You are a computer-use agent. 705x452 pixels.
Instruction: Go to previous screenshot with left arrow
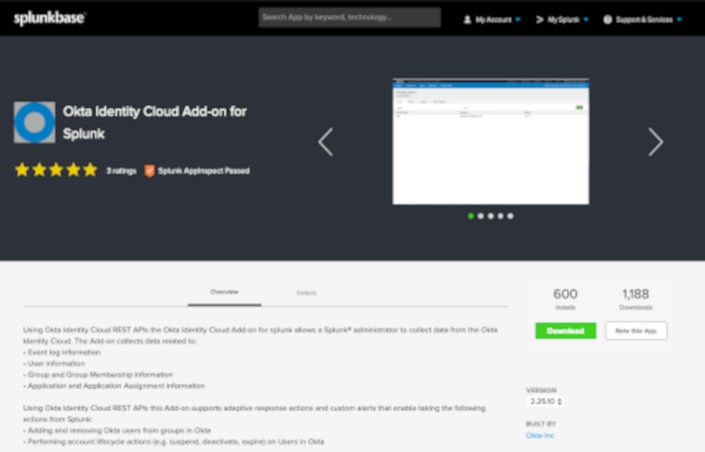326,142
